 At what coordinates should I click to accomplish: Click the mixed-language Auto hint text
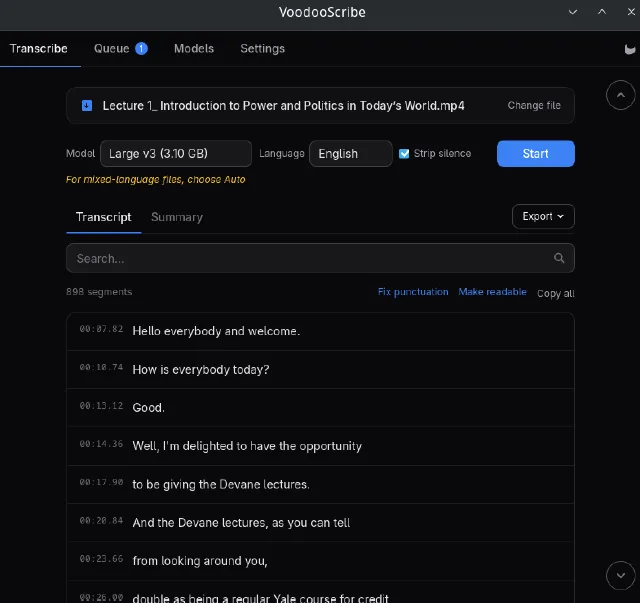(156, 180)
